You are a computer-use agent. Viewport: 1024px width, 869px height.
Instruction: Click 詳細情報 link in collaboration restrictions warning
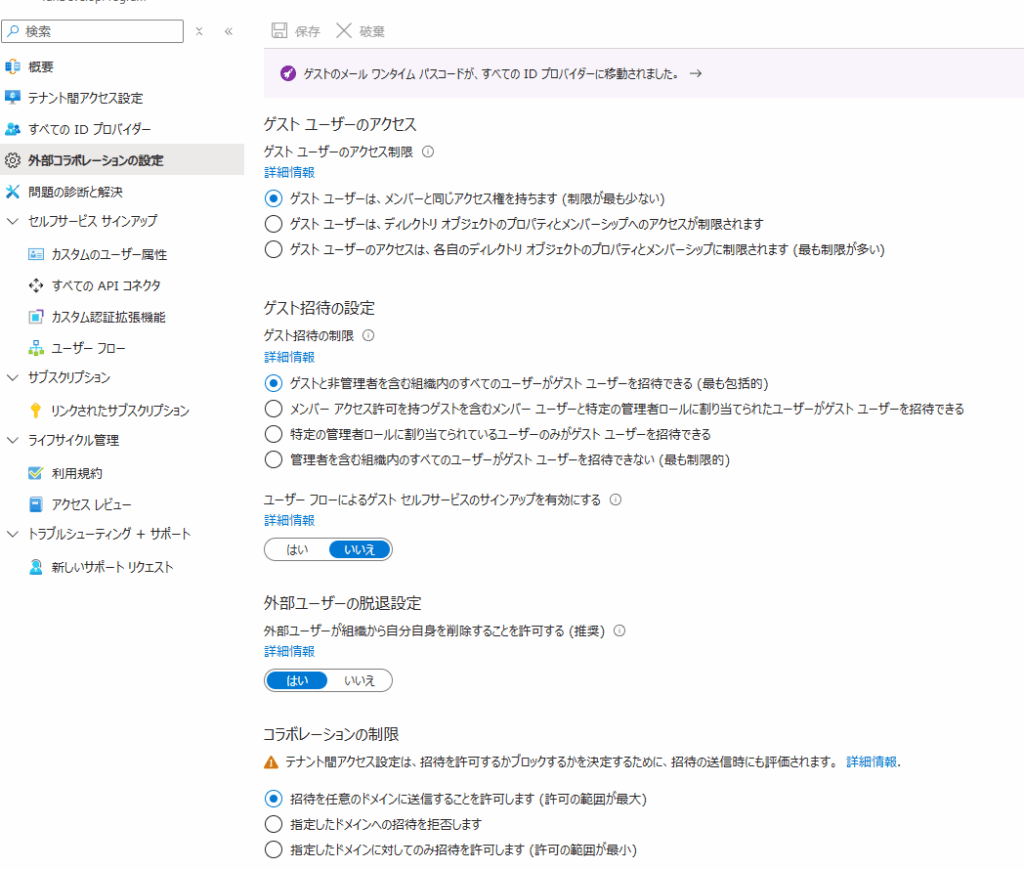pyautogui.click(x=871, y=762)
